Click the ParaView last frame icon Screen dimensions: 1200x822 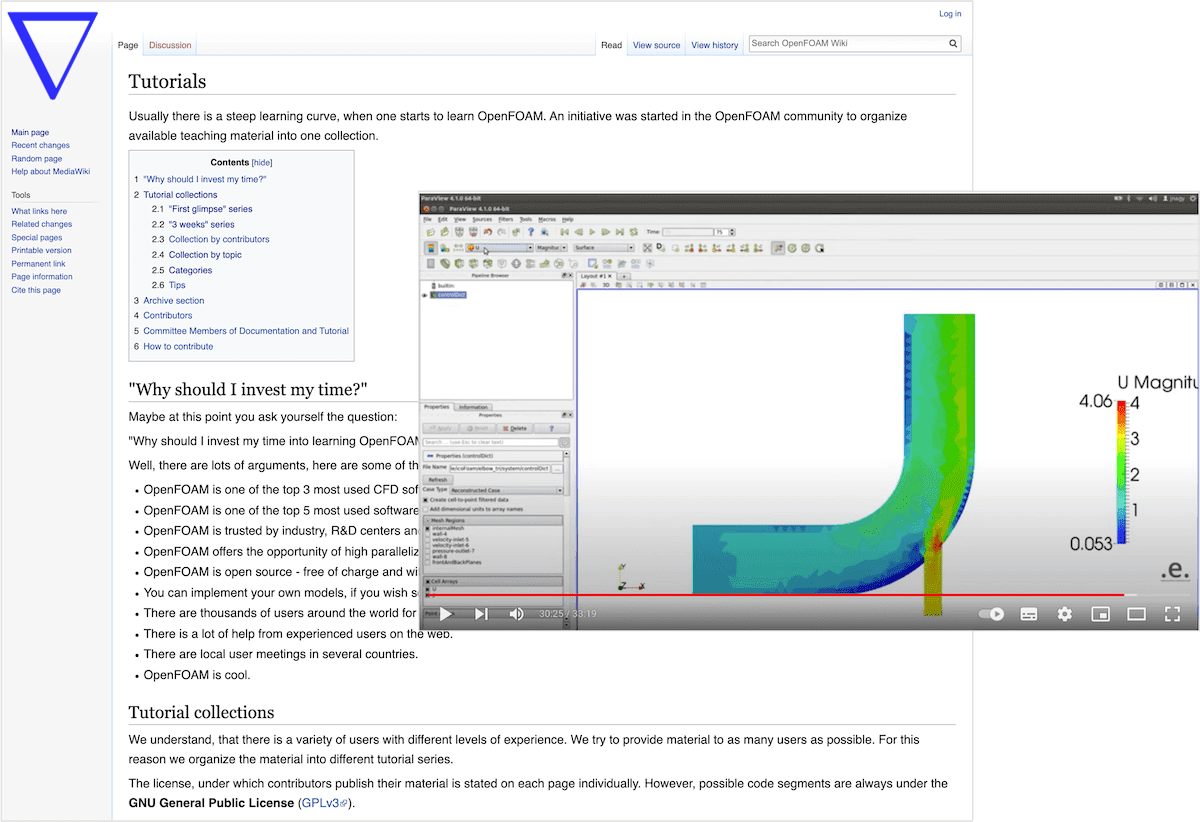620,232
